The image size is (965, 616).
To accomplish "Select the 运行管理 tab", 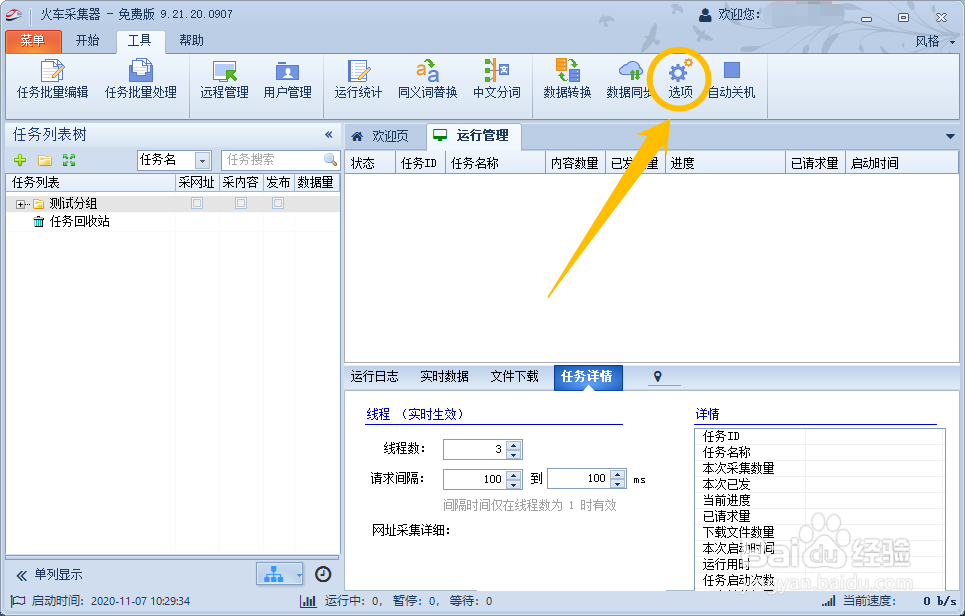I will 474,136.
